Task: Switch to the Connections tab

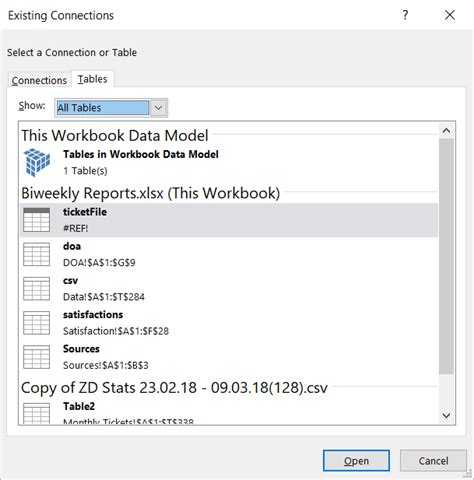Action: 39,80
